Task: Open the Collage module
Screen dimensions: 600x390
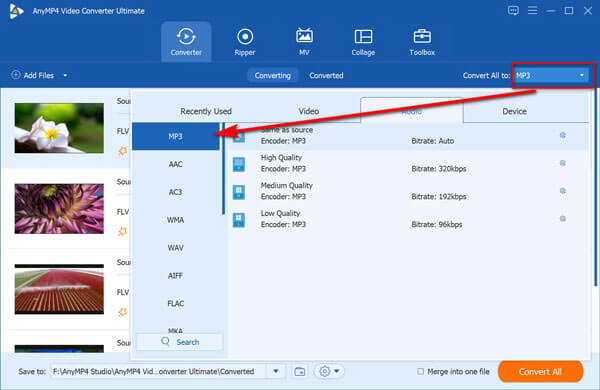Action: click(x=363, y=42)
